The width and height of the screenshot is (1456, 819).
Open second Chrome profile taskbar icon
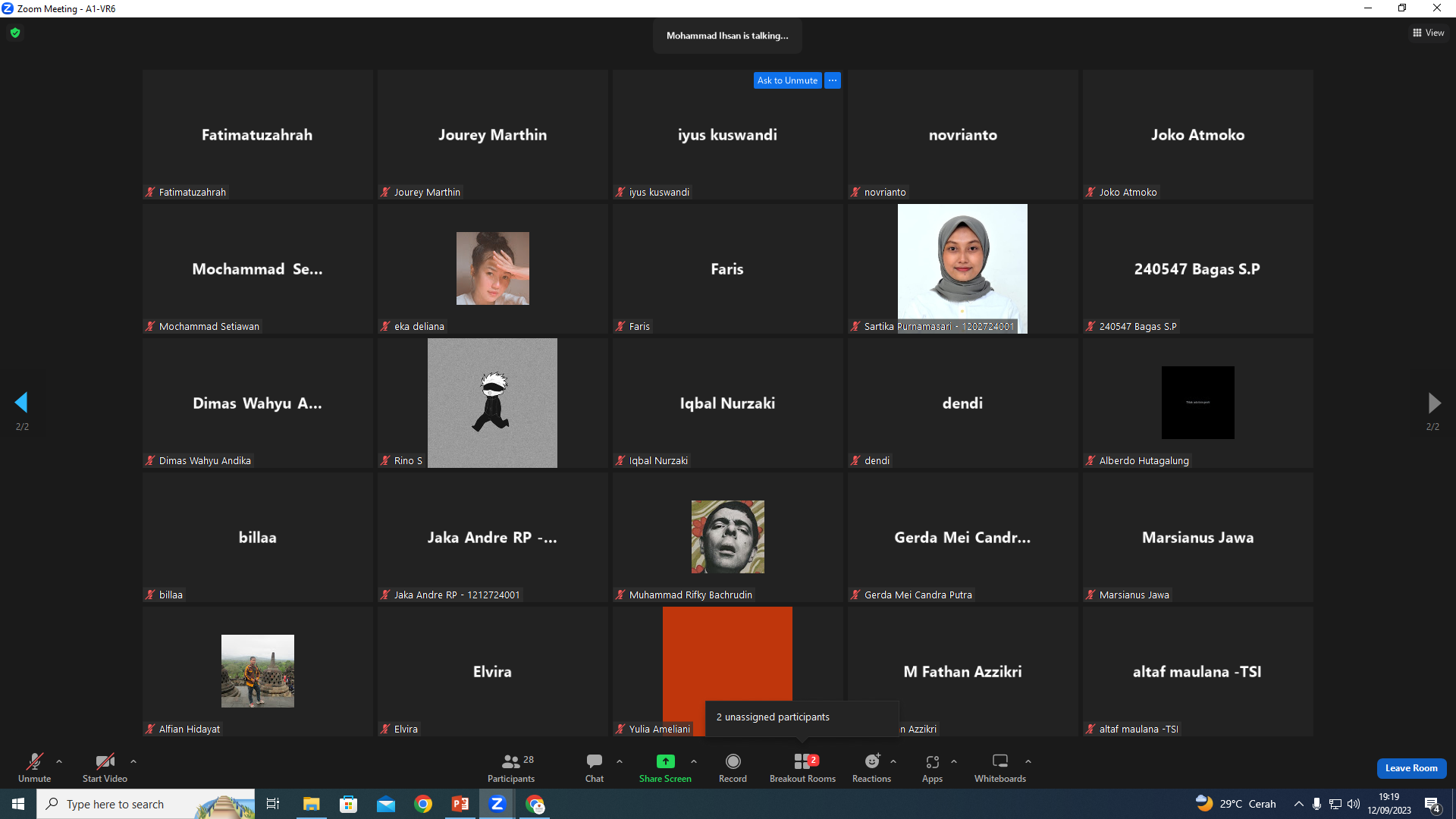coord(535,804)
